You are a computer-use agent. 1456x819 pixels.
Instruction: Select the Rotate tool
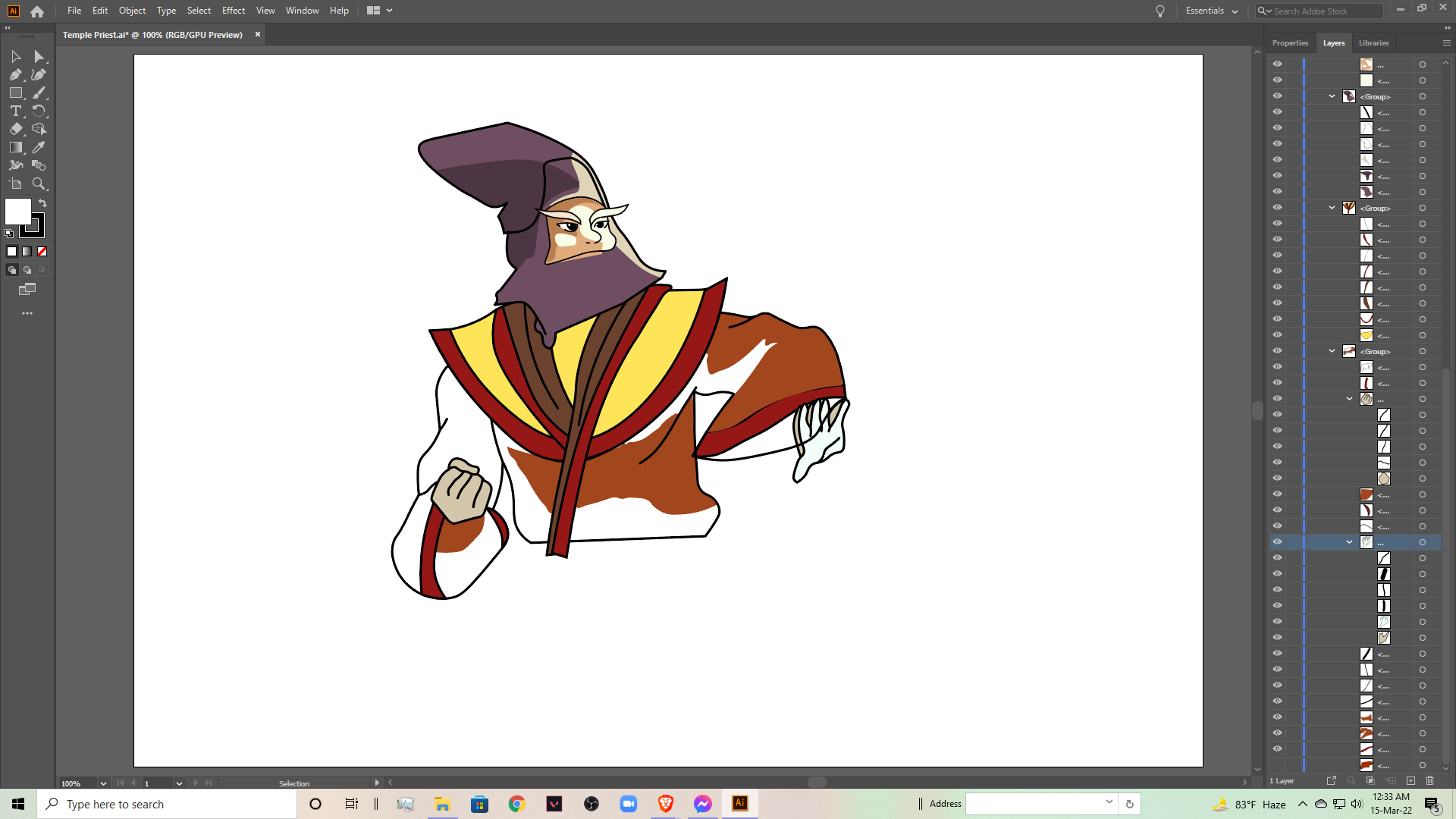39,111
